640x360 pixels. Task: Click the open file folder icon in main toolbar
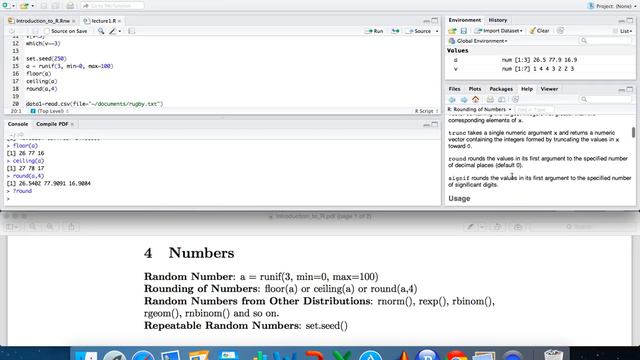pyautogui.click(x=24, y=6)
